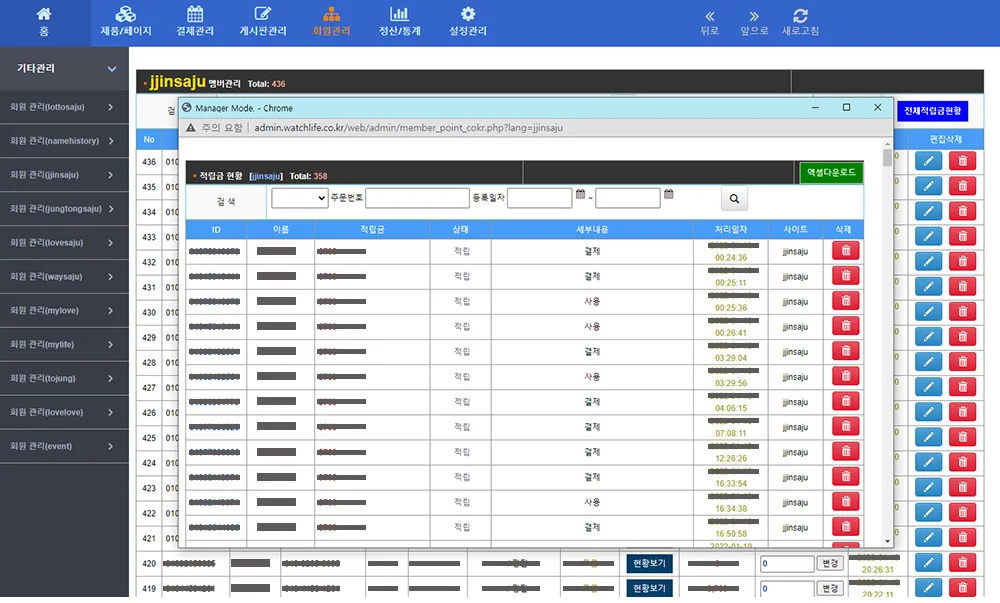The image size is (1000, 603).
Task: Expand 회원 관리(namehistory) sidebar item
Action: (64, 141)
